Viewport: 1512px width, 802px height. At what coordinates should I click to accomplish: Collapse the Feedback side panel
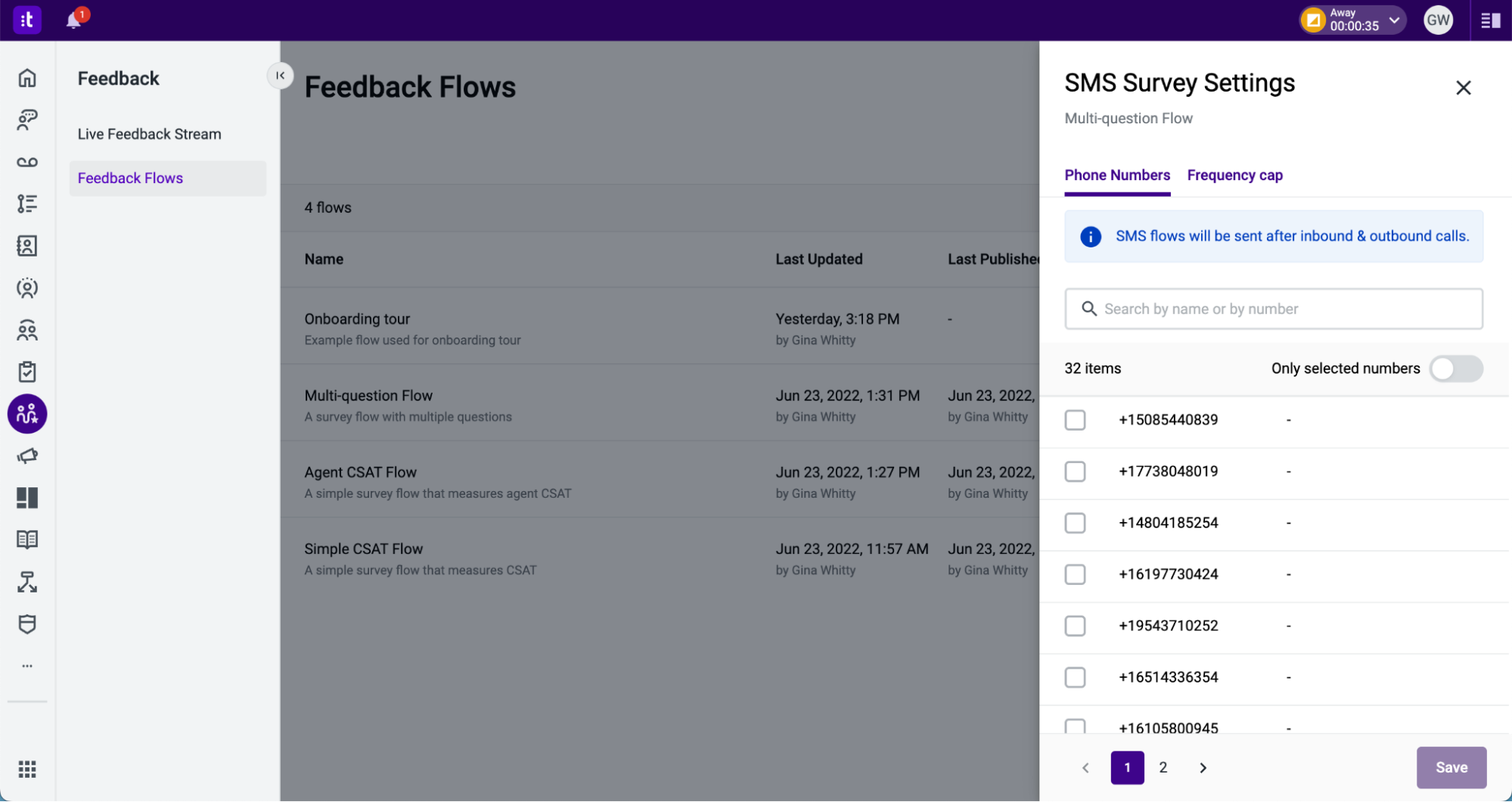(x=280, y=76)
